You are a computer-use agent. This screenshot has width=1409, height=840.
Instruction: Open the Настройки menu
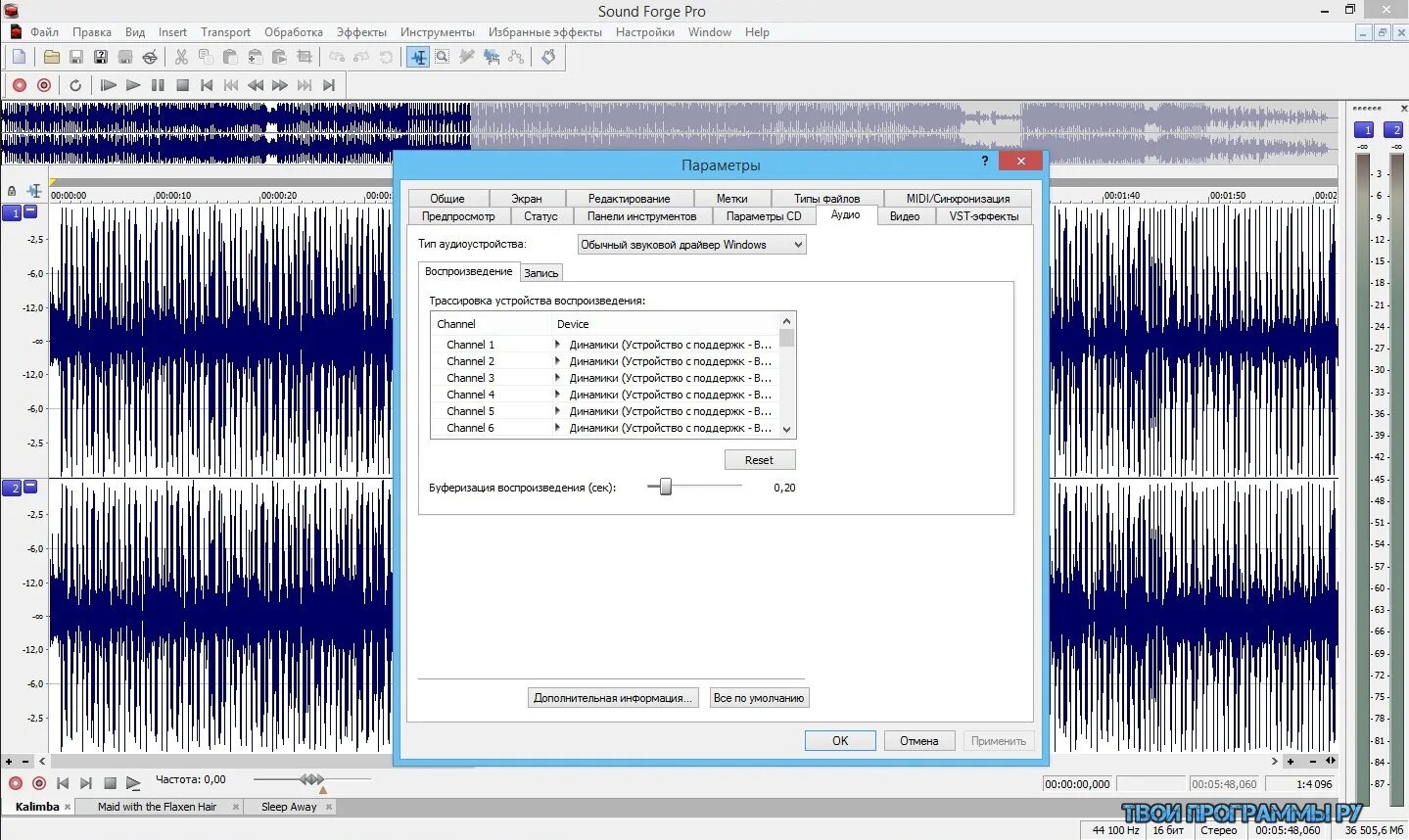tap(644, 32)
